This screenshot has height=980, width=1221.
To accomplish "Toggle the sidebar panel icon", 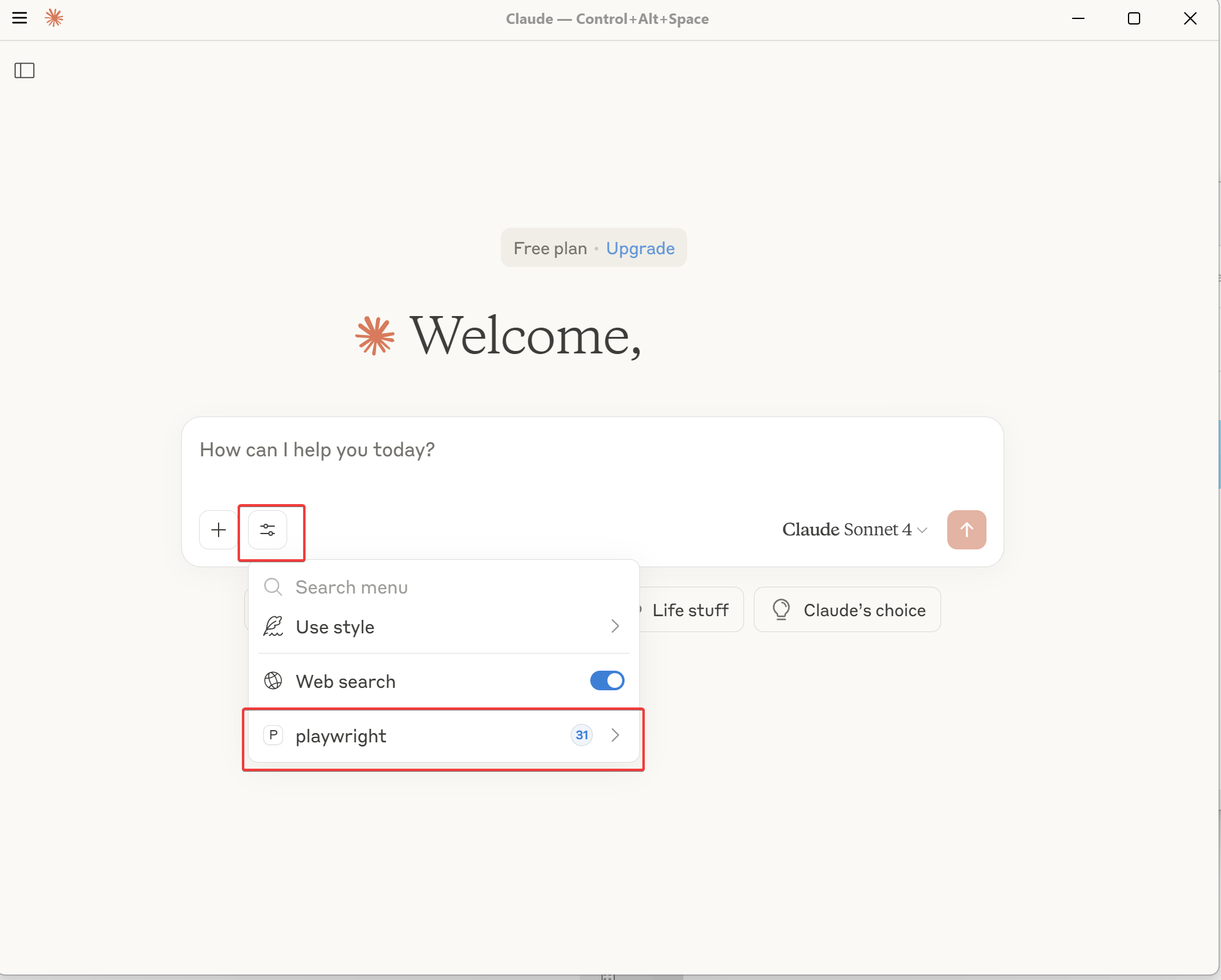I will coord(24,70).
